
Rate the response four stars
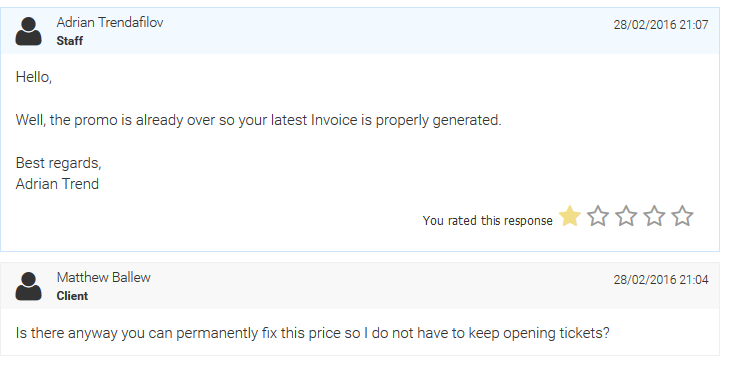click(655, 216)
